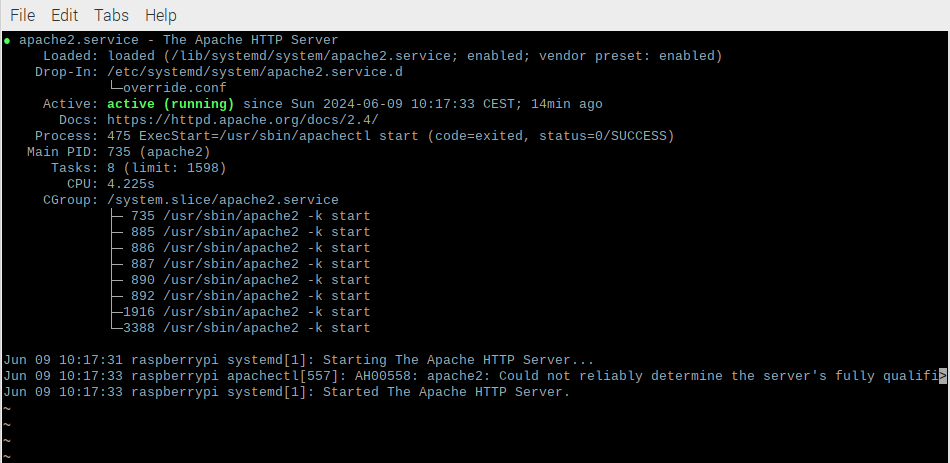This screenshot has width=950, height=463.
Task: Open the Edit menu
Action: (x=64, y=15)
